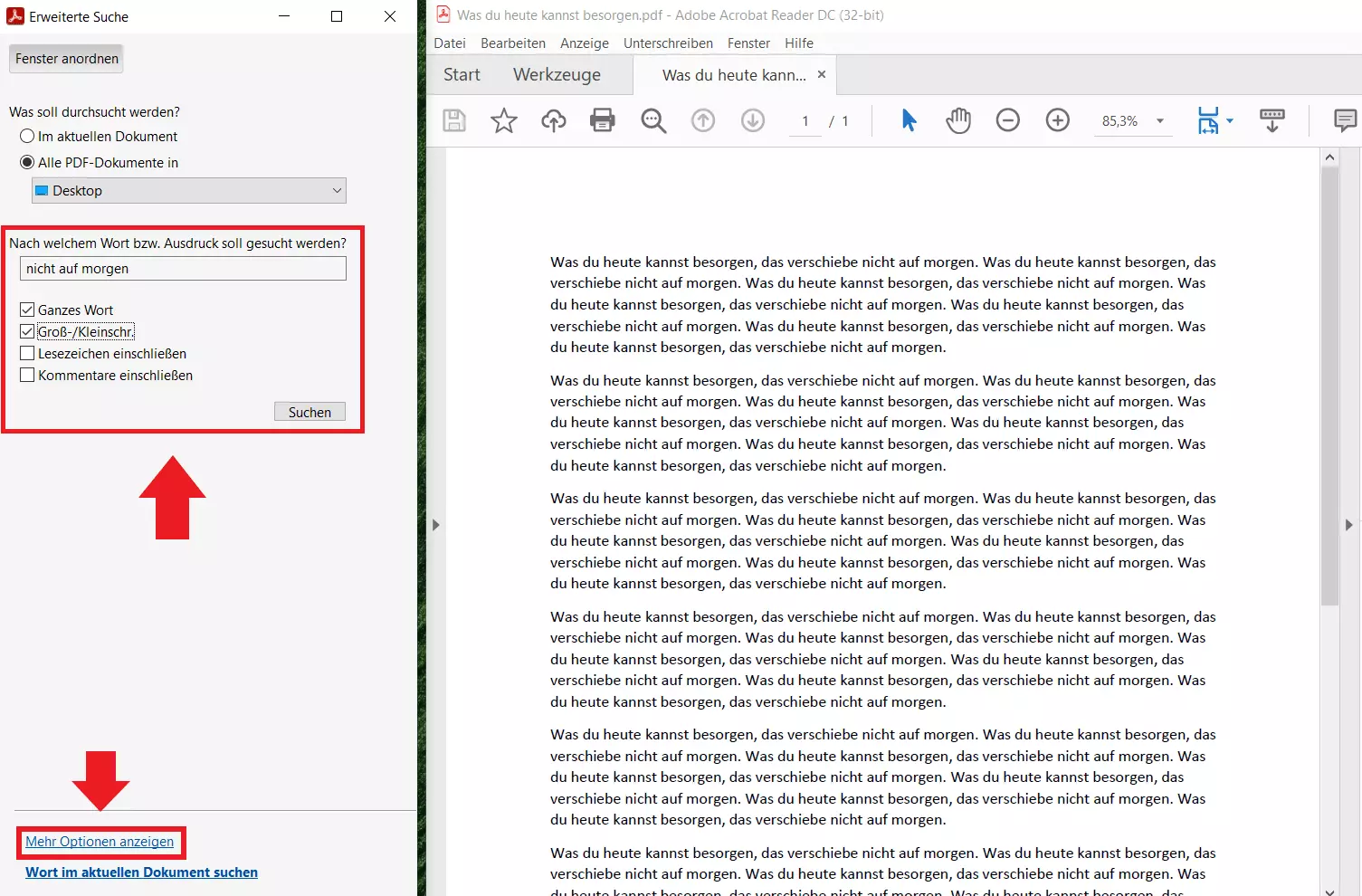Click the Wort im aktuellen Dokument suchen link
This screenshot has width=1362, height=896.
[141, 872]
